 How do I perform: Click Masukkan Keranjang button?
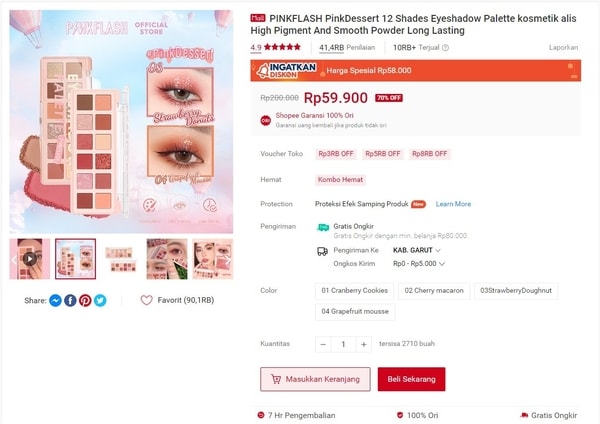click(315, 379)
